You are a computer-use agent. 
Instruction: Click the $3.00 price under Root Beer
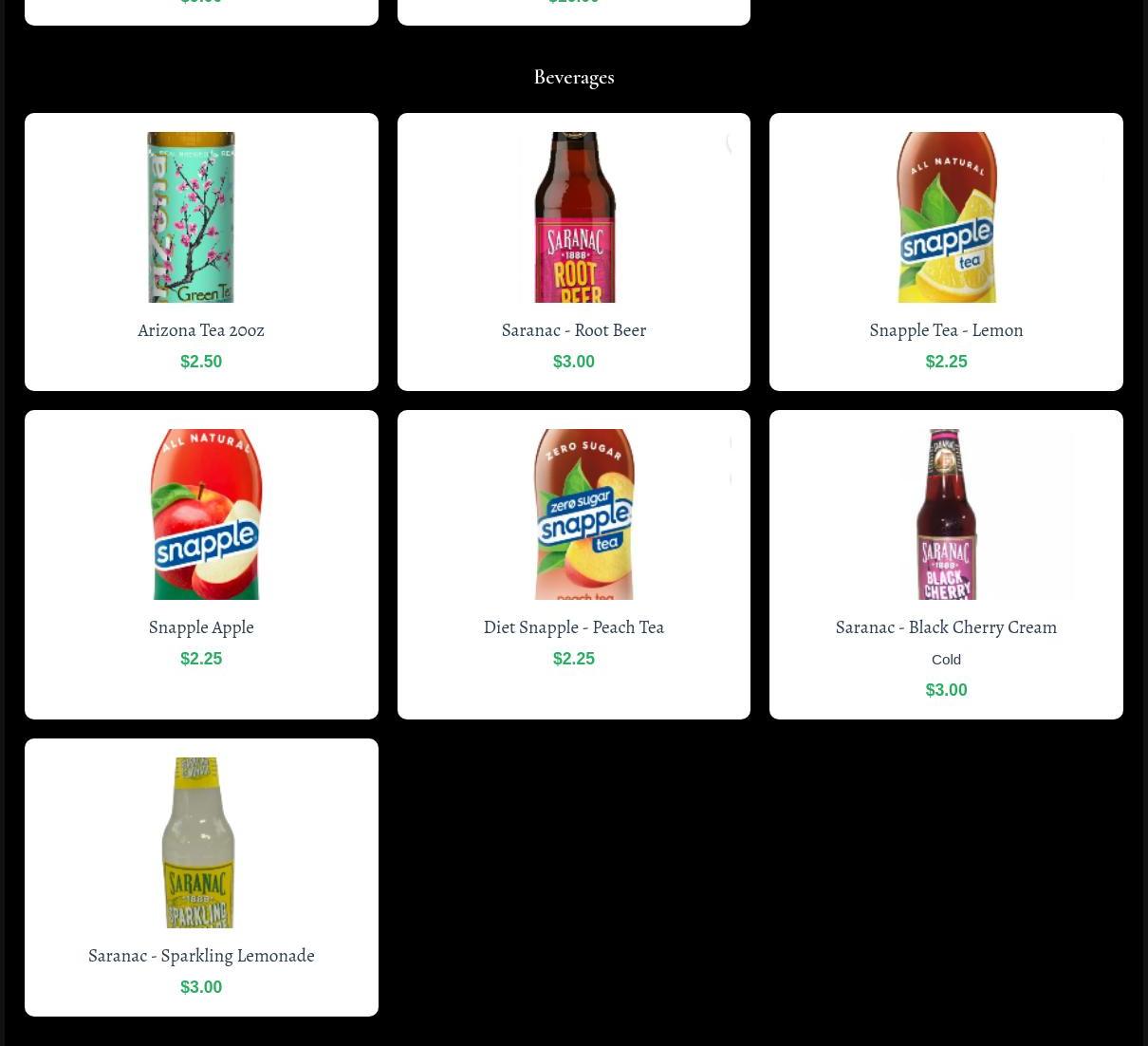click(x=574, y=362)
